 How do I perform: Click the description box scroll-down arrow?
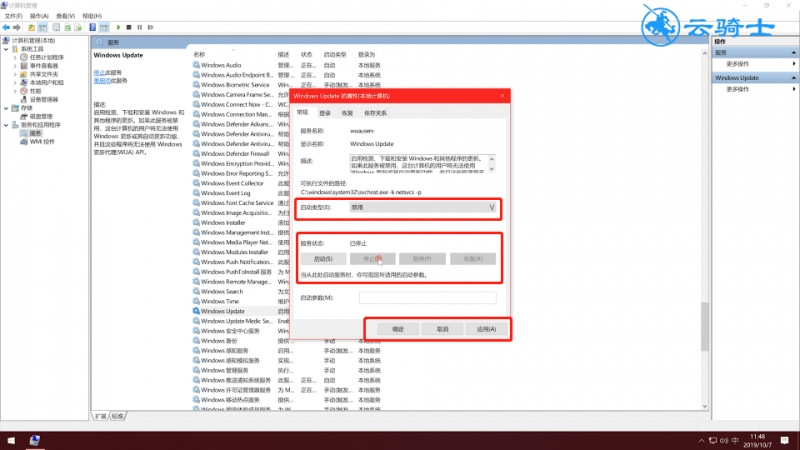pyautogui.click(x=491, y=169)
